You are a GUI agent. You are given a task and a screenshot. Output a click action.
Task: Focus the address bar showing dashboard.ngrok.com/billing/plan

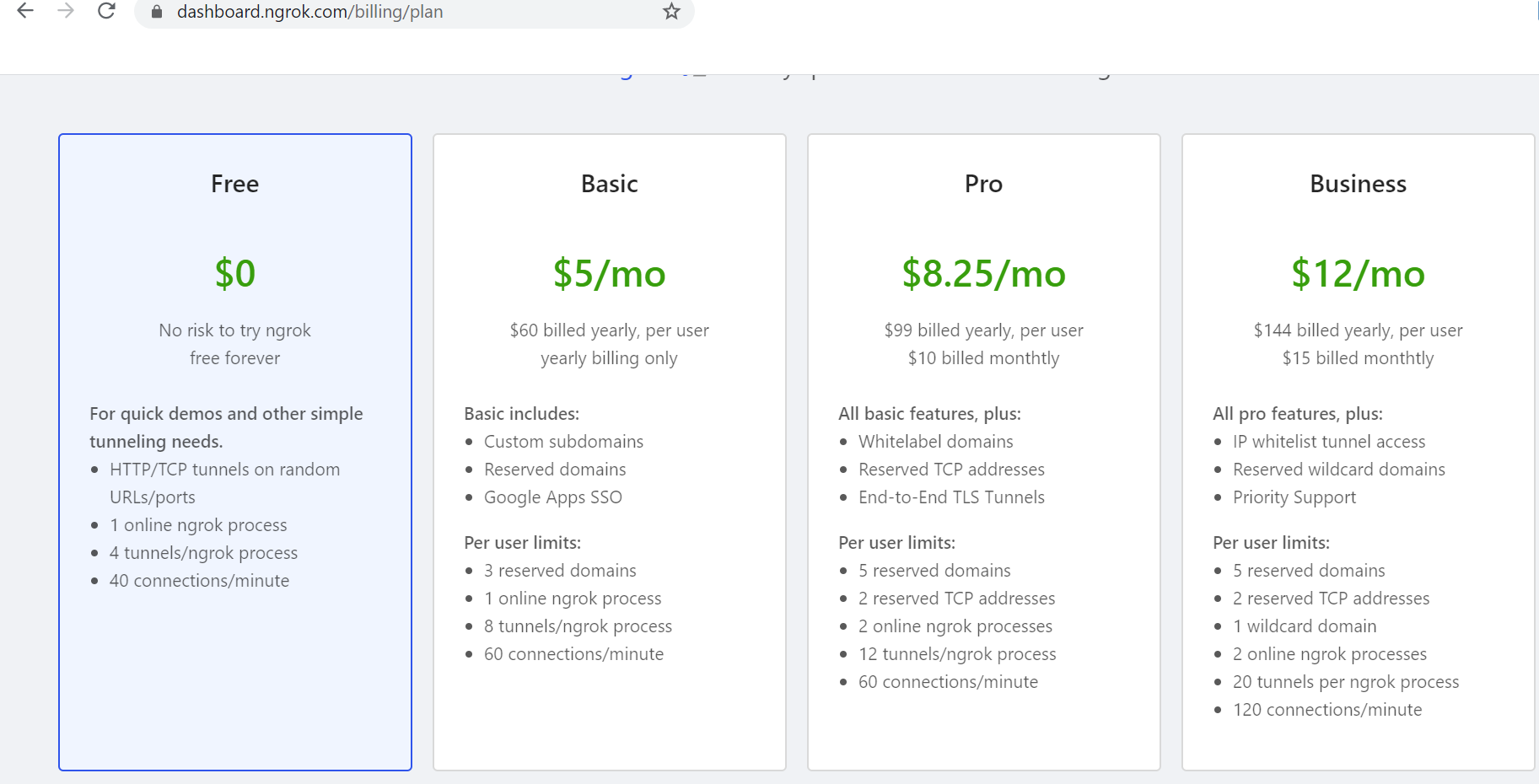[413, 12]
